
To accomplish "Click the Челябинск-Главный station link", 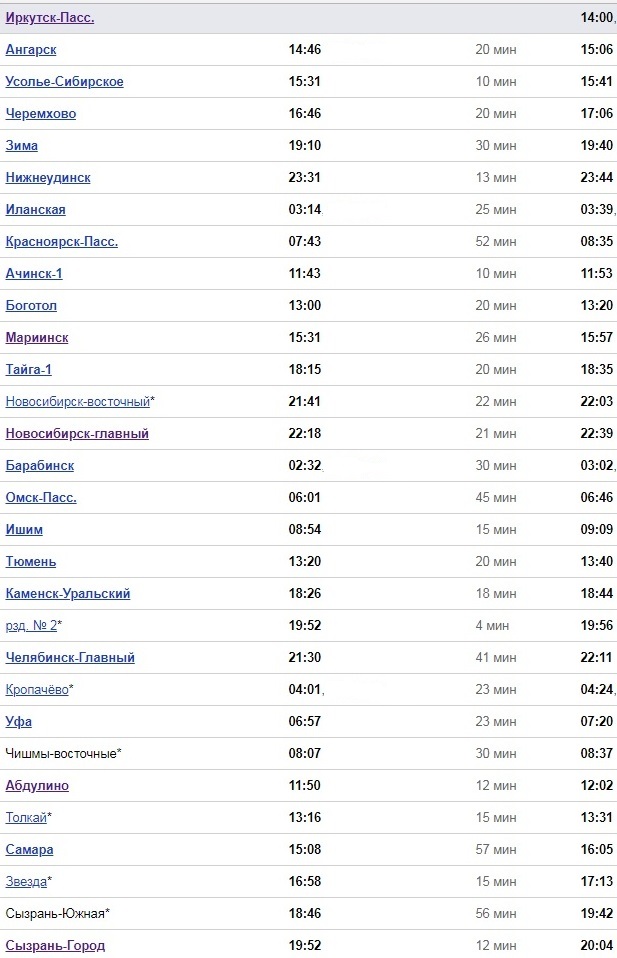I will click(x=70, y=658).
